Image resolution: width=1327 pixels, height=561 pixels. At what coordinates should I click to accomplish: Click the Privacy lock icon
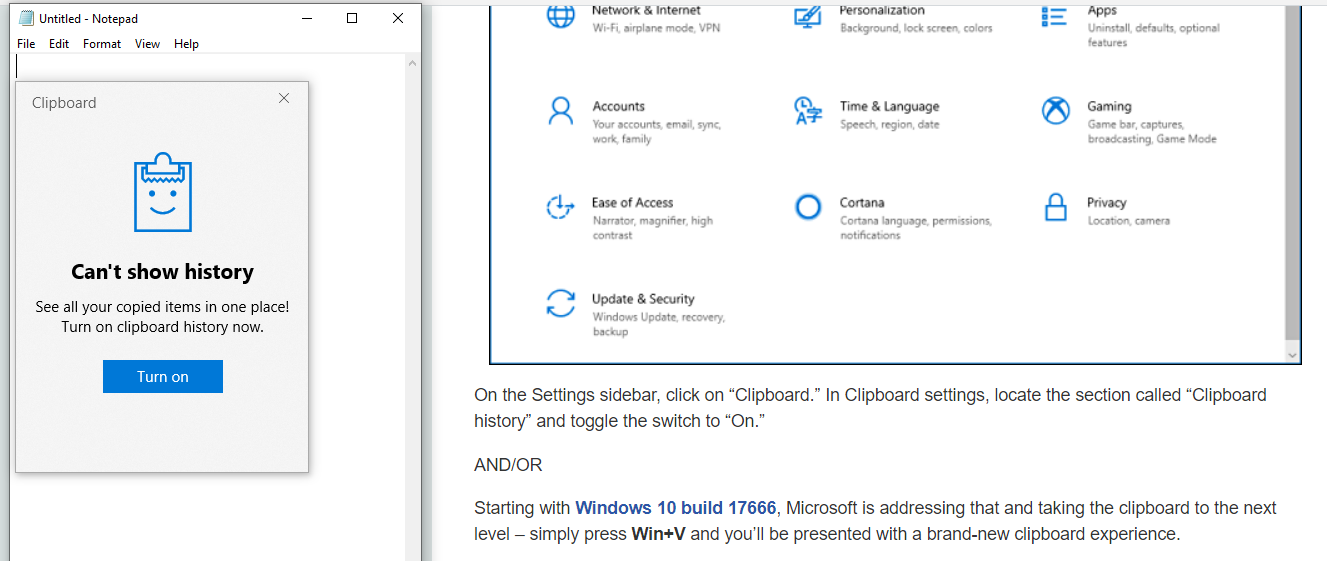(1055, 207)
